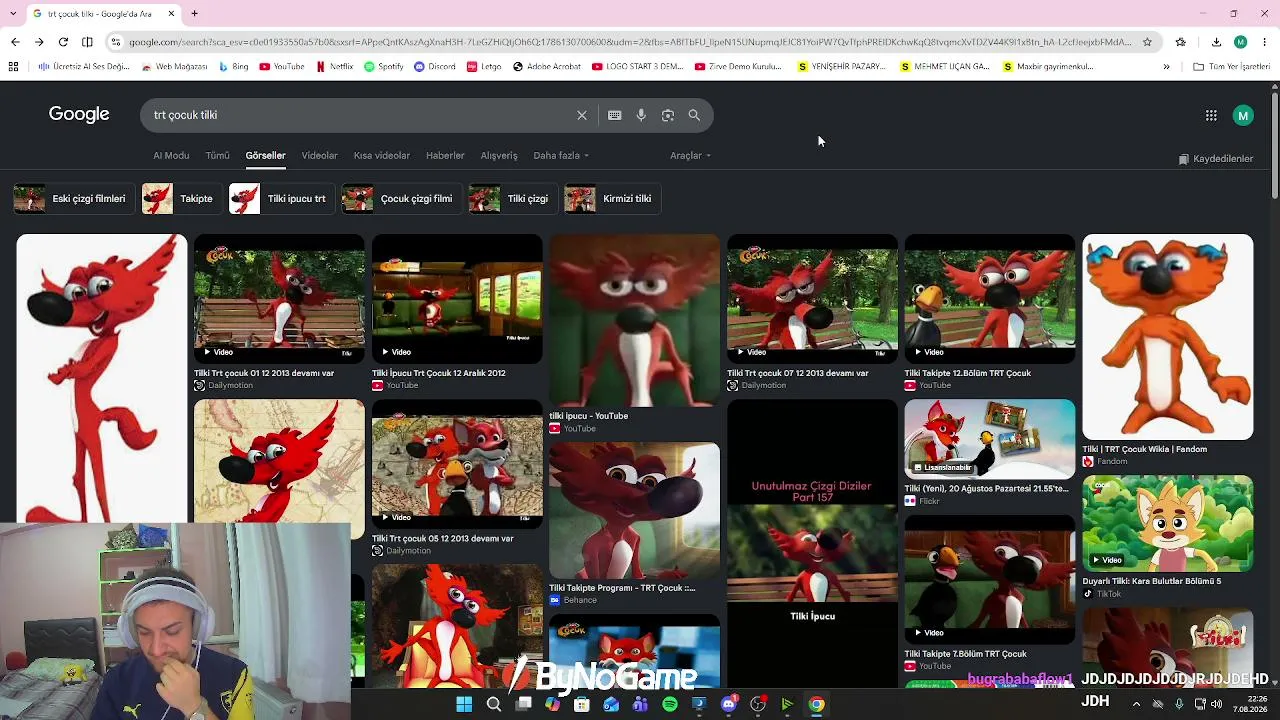The image size is (1280, 720).
Task: Reload the current page
Action: tap(63, 42)
